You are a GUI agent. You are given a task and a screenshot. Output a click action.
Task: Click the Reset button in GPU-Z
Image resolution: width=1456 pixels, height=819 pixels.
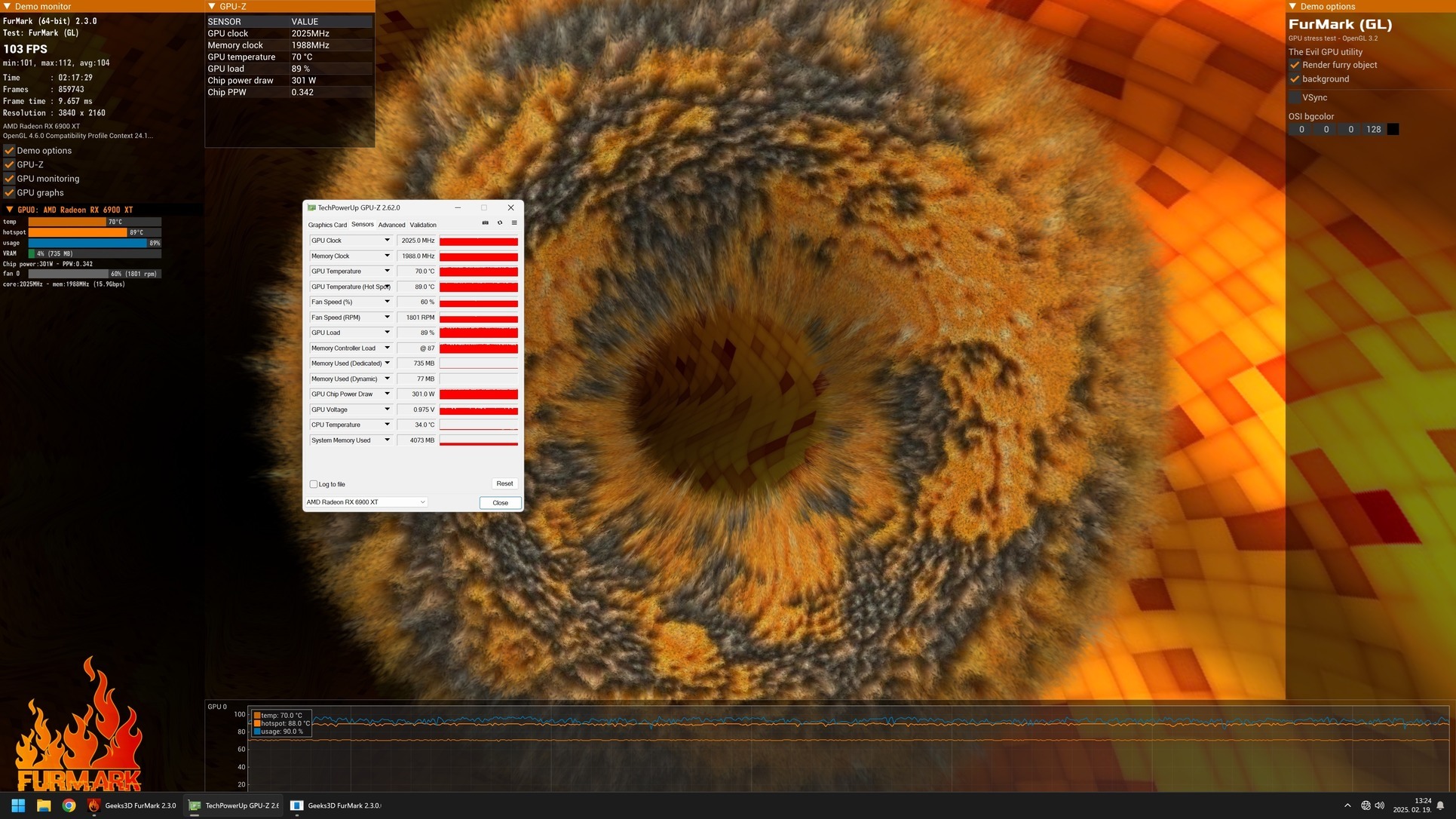click(504, 483)
